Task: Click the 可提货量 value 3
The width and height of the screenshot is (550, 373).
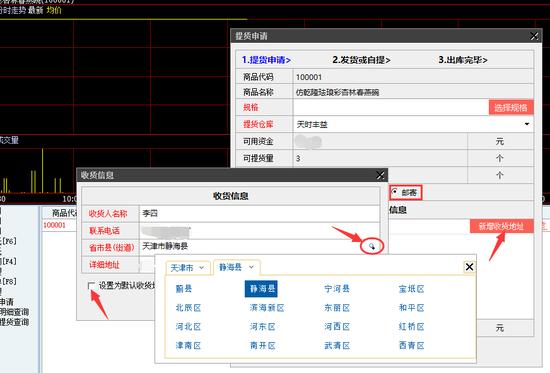Action: pos(298,159)
